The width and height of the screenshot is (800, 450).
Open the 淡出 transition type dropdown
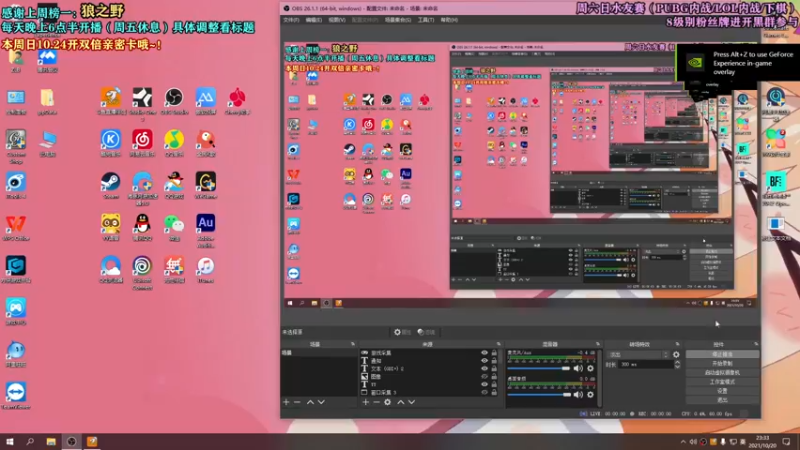tap(638, 355)
